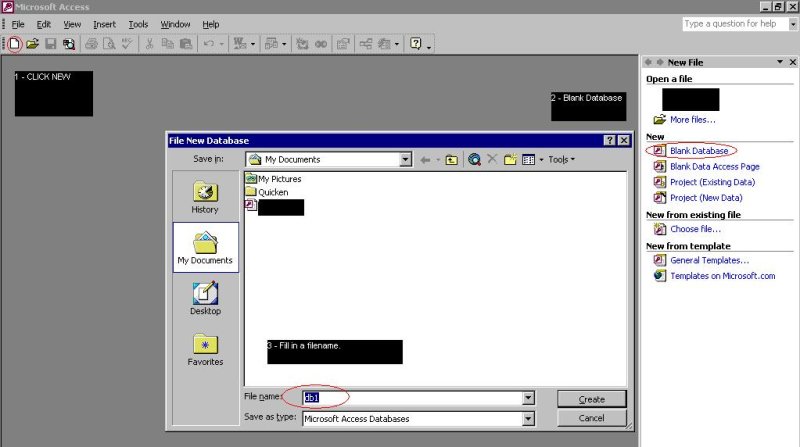
Task: Click the Cancel button
Action: [x=591, y=418]
